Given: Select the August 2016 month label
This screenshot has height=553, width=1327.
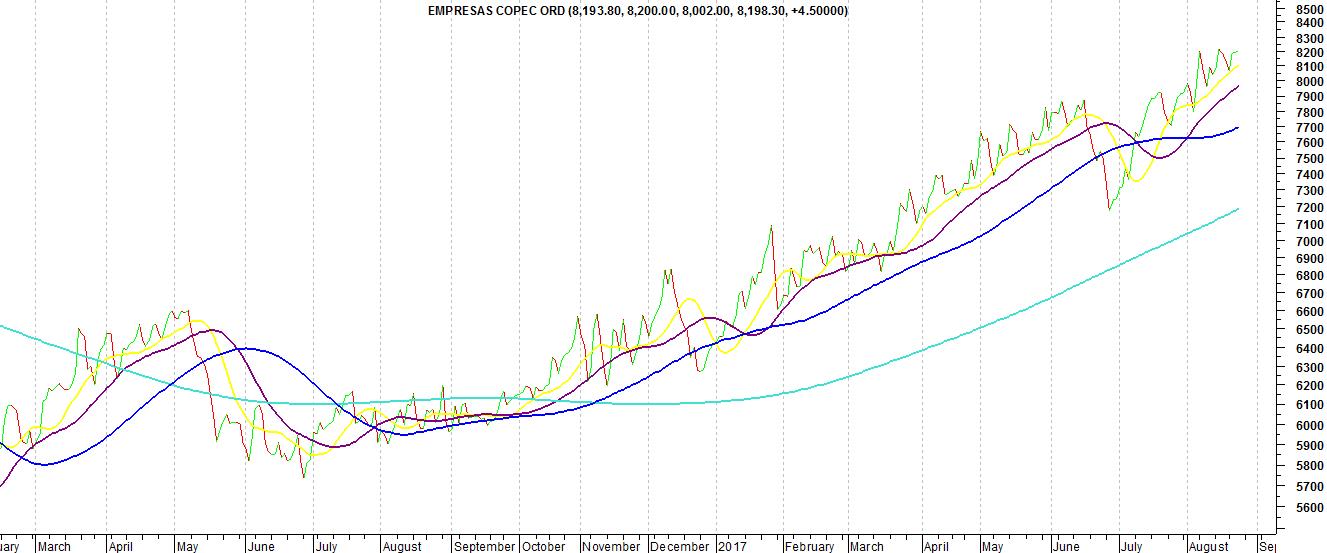Looking at the screenshot, I should [401, 547].
